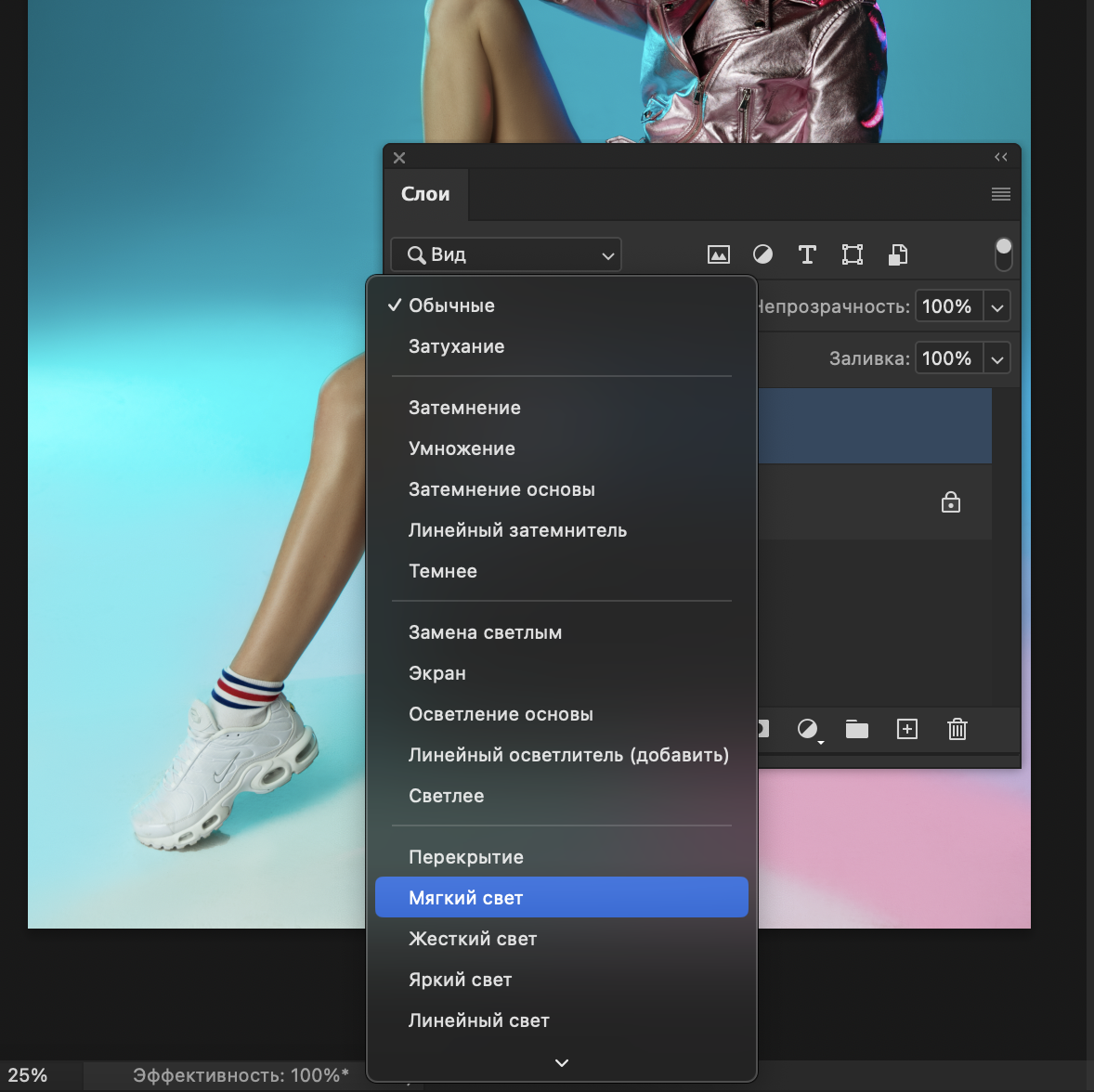
Task: Click the Непрозрачность 100% value field
Action: pyautogui.click(x=948, y=306)
